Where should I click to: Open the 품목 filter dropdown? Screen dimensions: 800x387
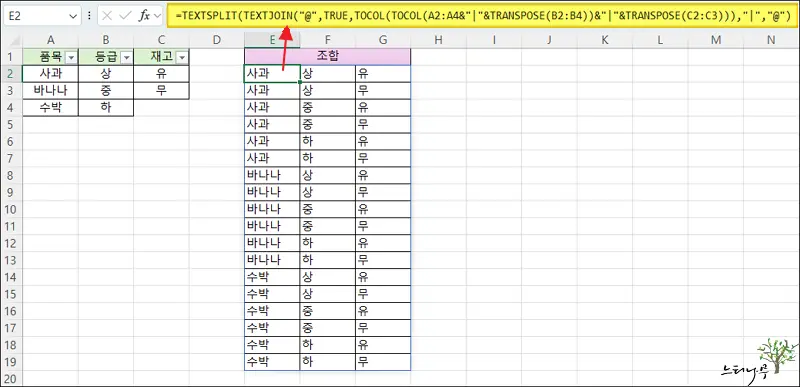tap(71, 58)
